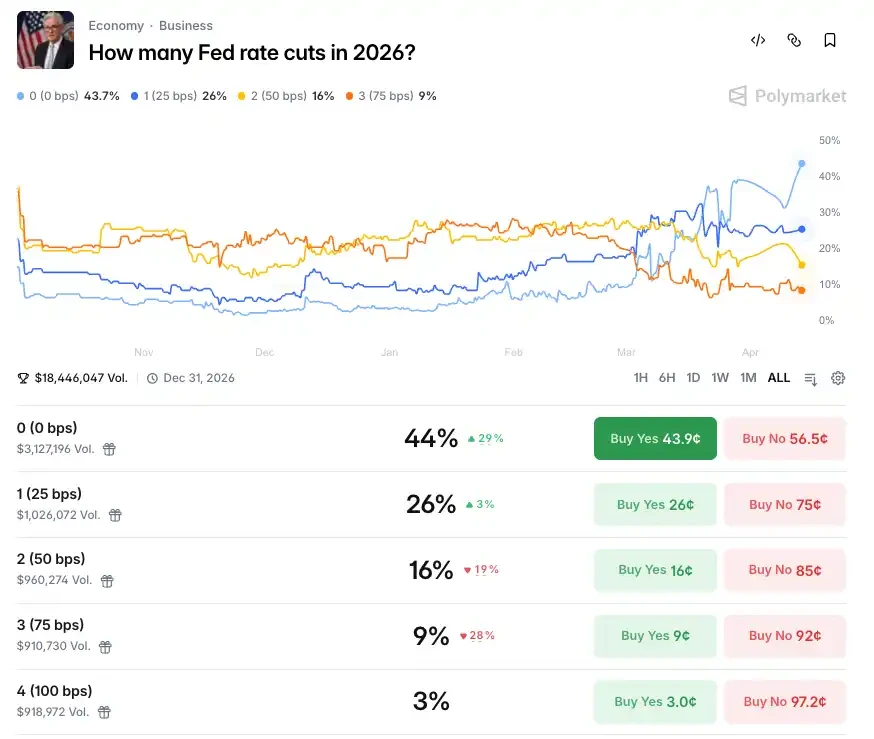Click Buy No 92¢ on the 3 (75 bps) row

pyautogui.click(x=785, y=636)
